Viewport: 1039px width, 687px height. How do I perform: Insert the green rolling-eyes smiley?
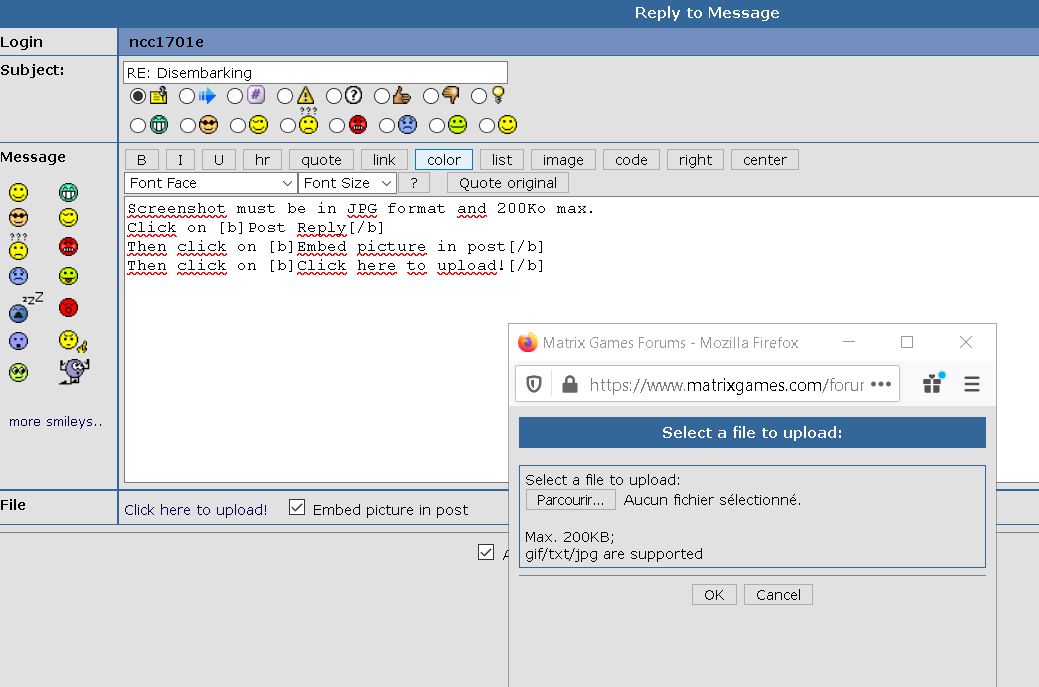point(19,372)
